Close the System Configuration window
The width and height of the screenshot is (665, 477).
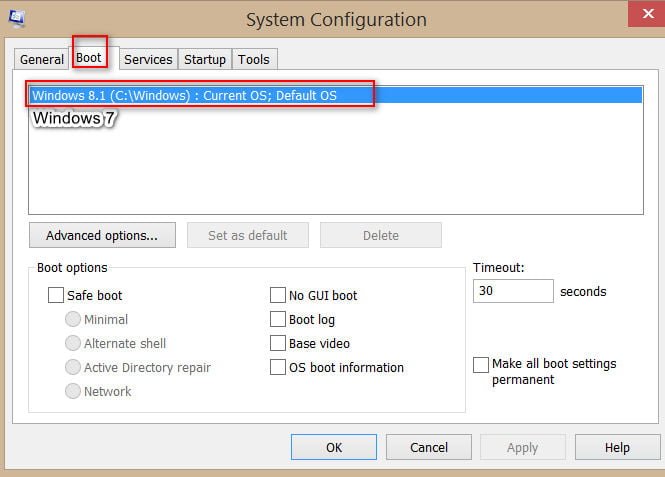point(647,14)
